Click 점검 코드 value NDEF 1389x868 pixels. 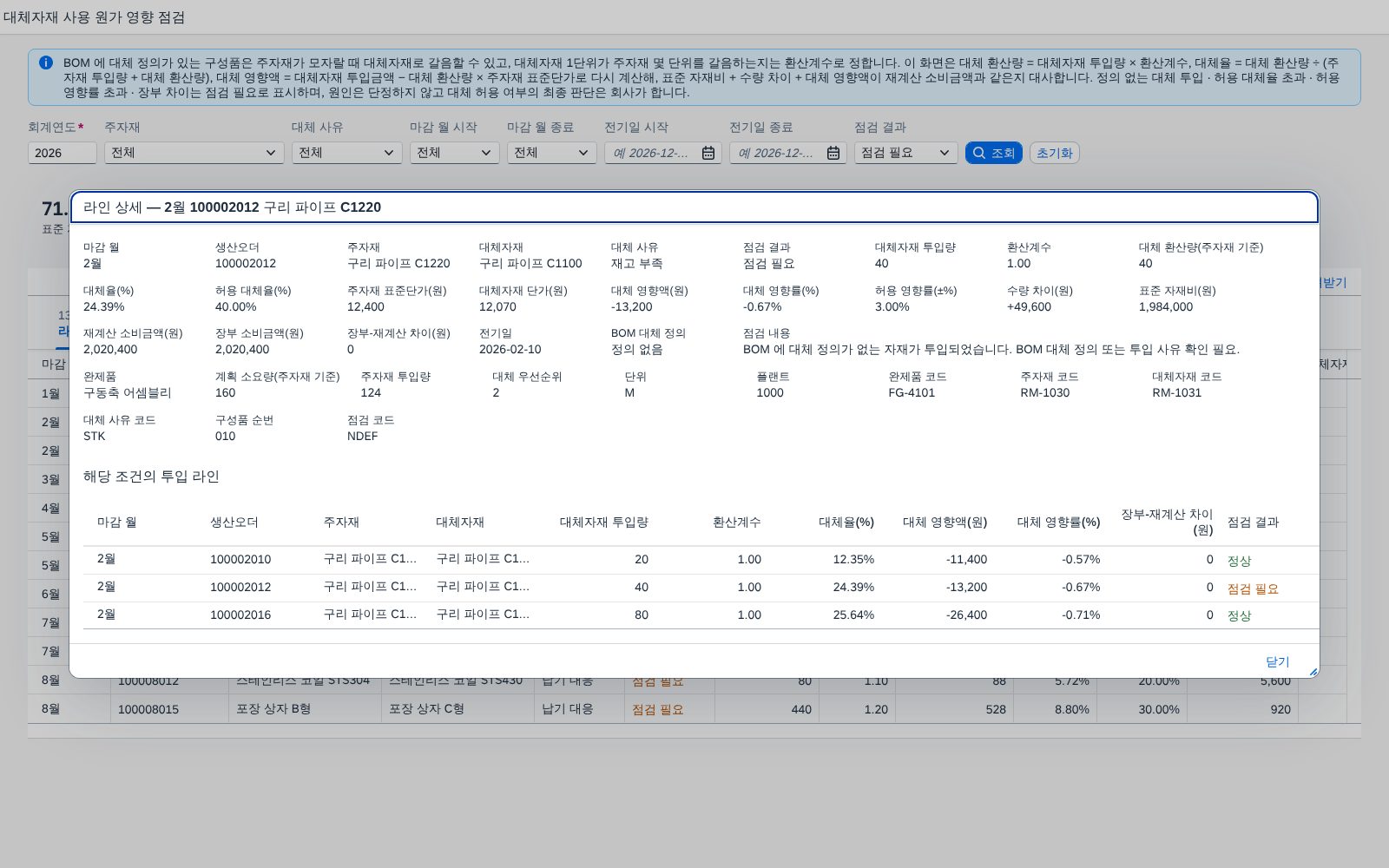363,437
